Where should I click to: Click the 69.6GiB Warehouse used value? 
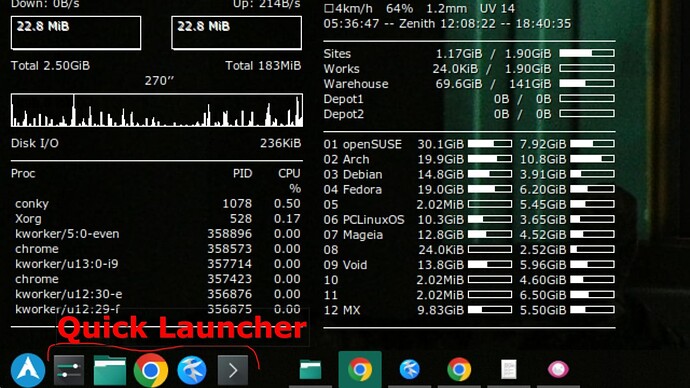[459, 84]
